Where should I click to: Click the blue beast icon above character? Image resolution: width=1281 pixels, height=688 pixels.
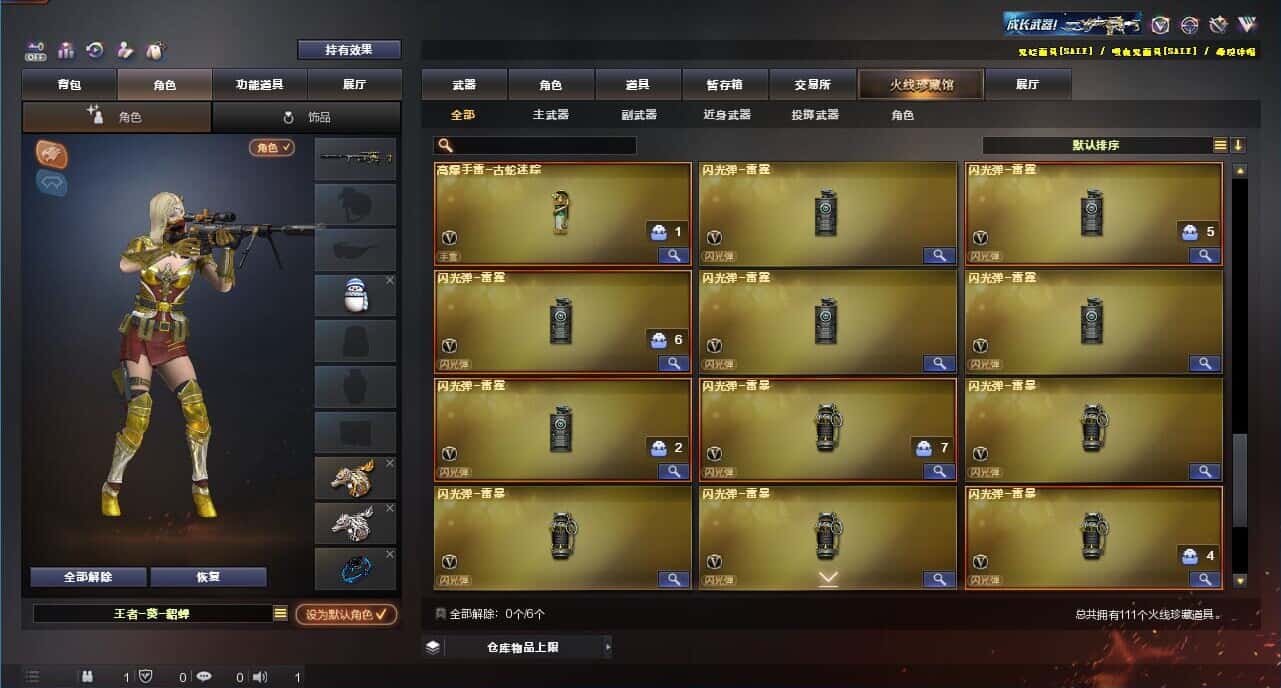52,182
